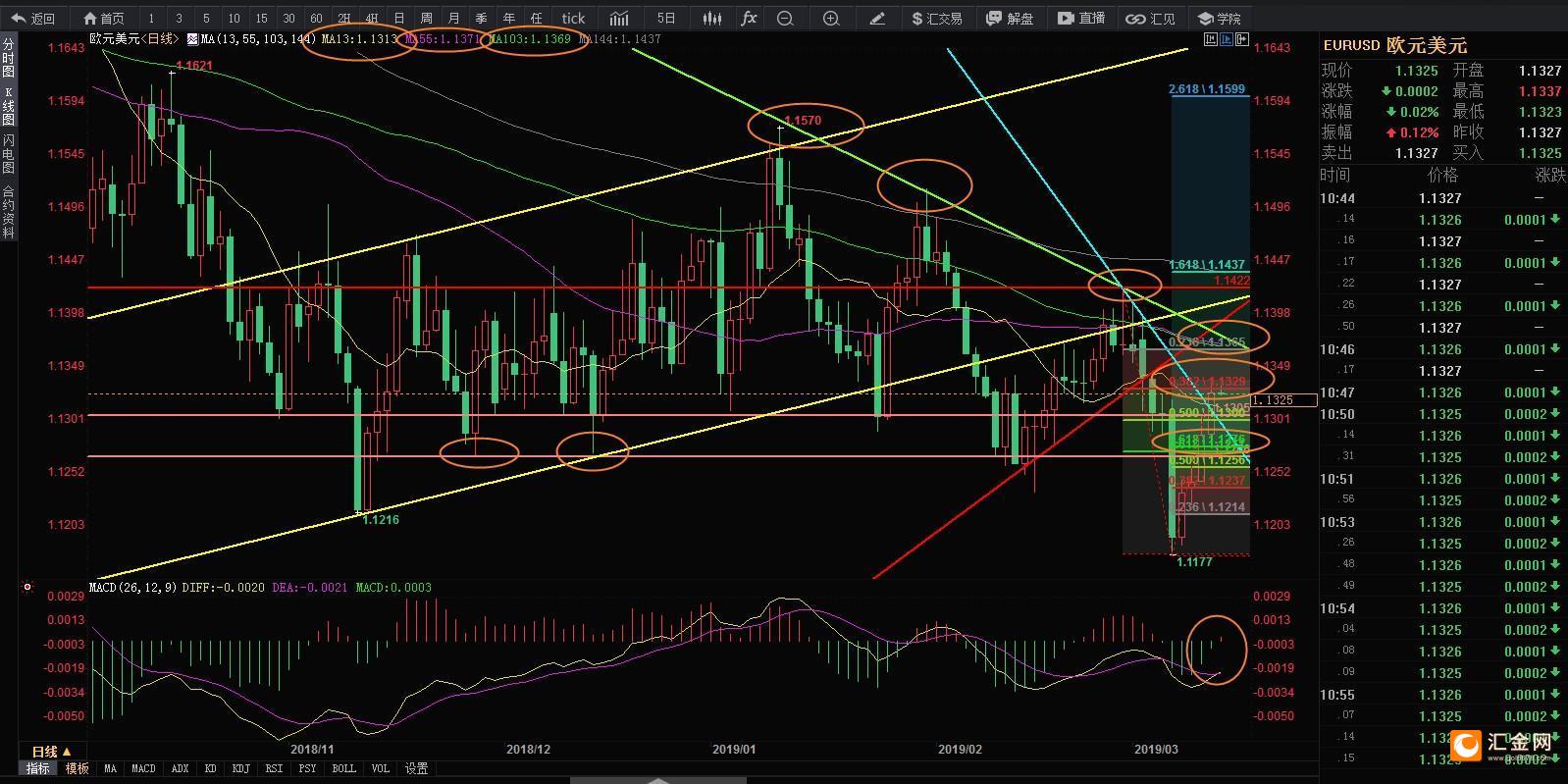This screenshot has height=784, width=1568.
Task: Select the tick timeframe
Action: [x=573, y=18]
